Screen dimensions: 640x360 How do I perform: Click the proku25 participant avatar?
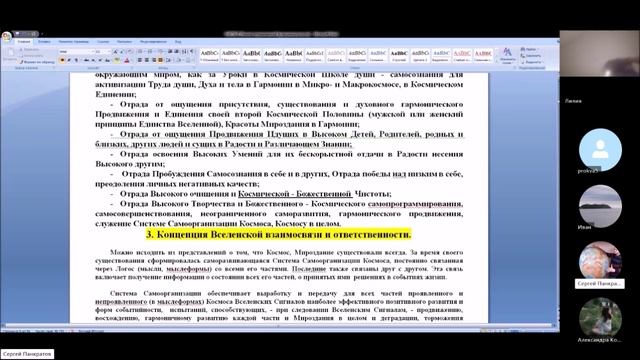(600, 150)
